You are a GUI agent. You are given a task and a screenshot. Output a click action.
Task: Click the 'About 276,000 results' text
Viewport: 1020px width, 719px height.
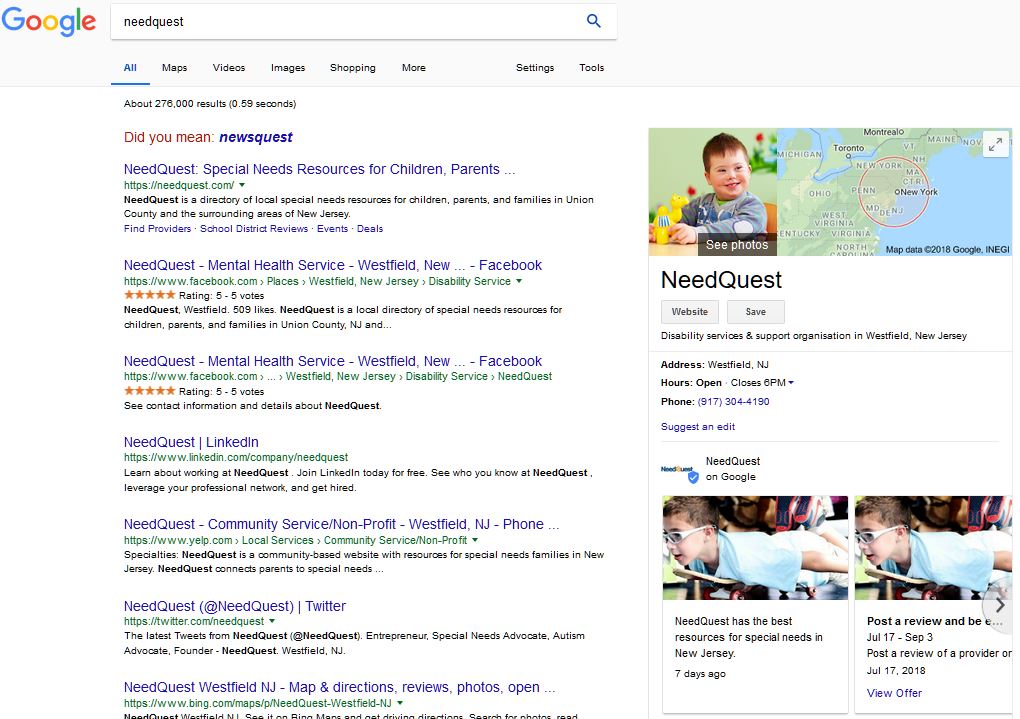(x=210, y=103)
